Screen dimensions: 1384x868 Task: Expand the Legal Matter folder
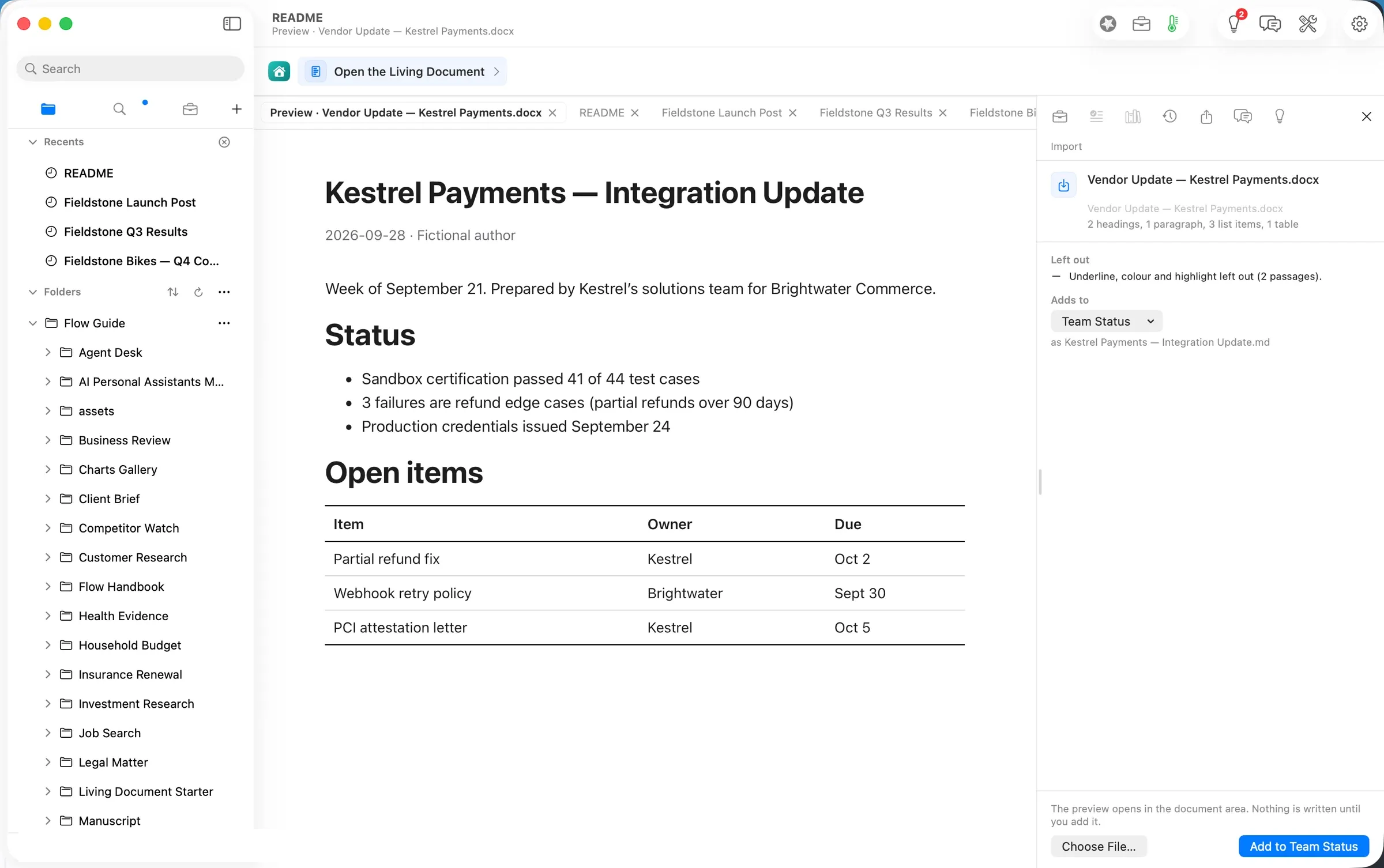point(48,762)
